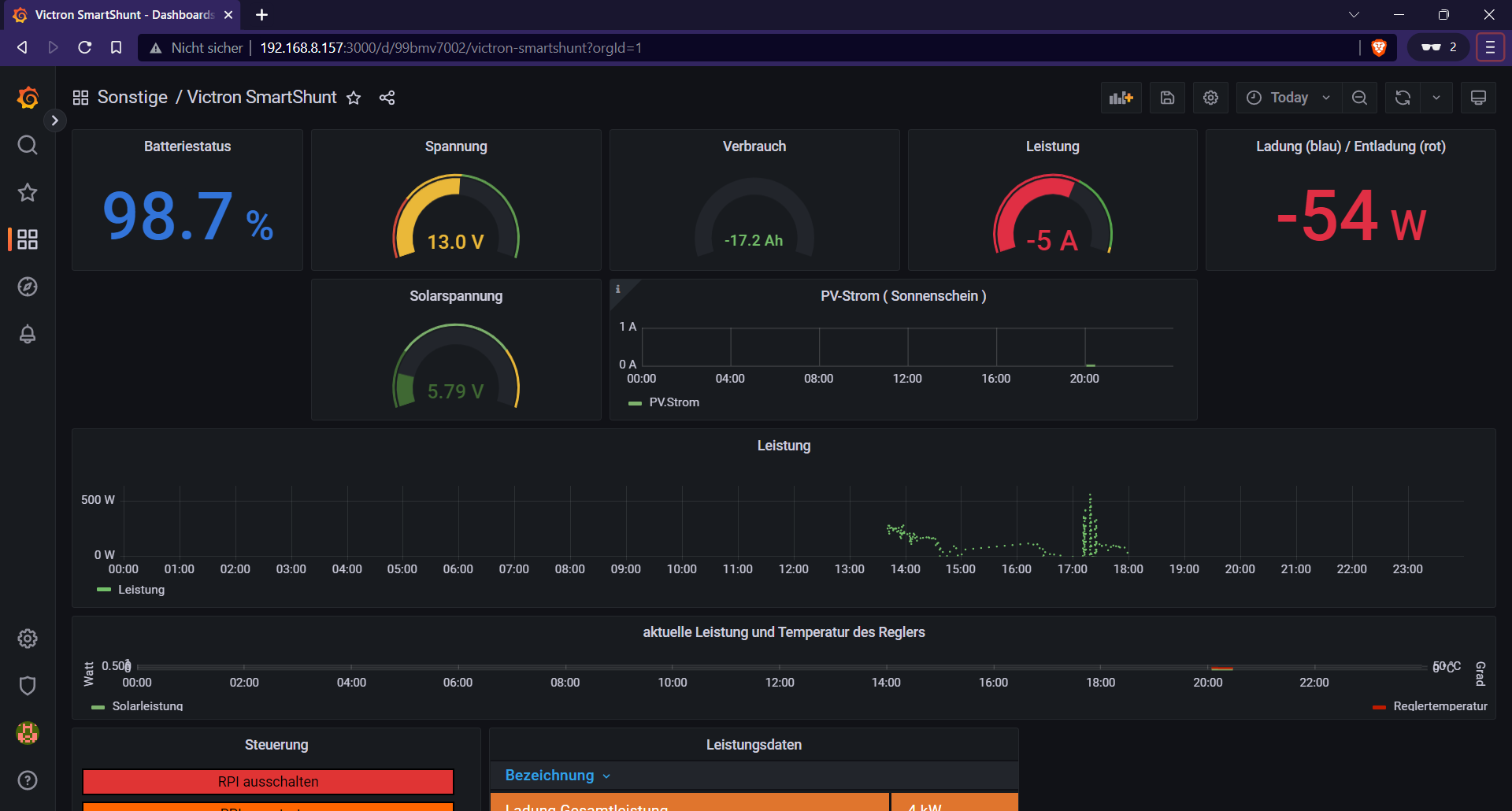Screen dimensions: 1512x811
Task: Save the dashboard with the disk icon
Action: 1167,98
